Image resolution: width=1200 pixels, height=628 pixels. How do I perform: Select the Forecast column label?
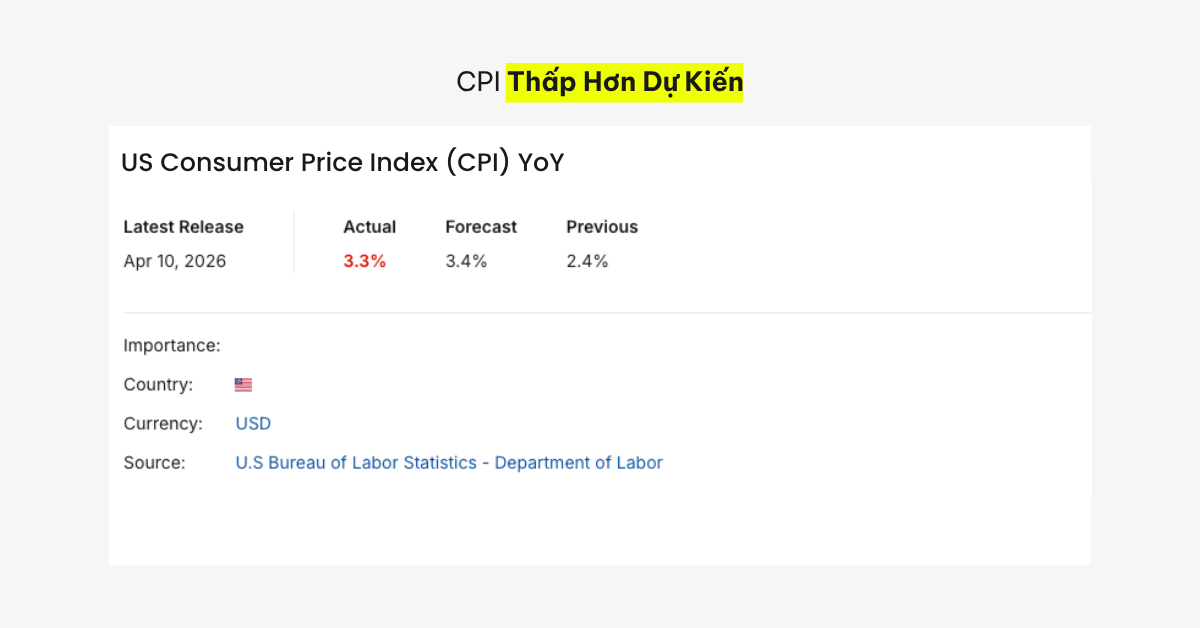pyautogui.click(x=481, y=227)
